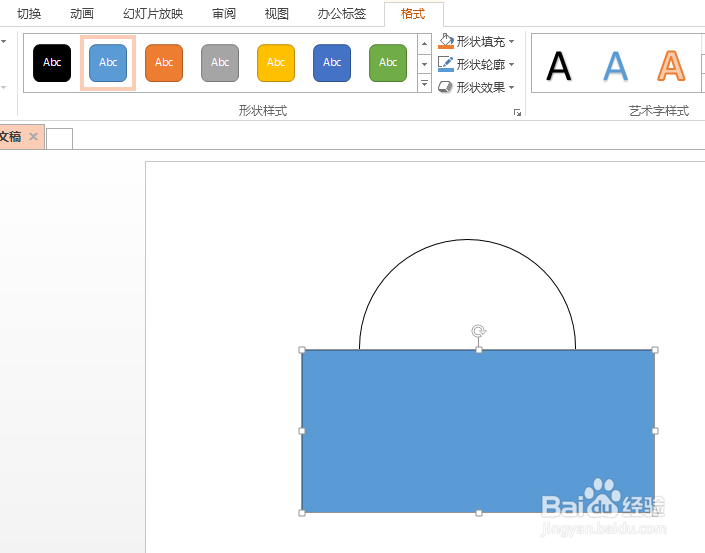The image size is (705, 553).
Task: Click the rectangle's top-right resize handle
Action: coord(655,350)
